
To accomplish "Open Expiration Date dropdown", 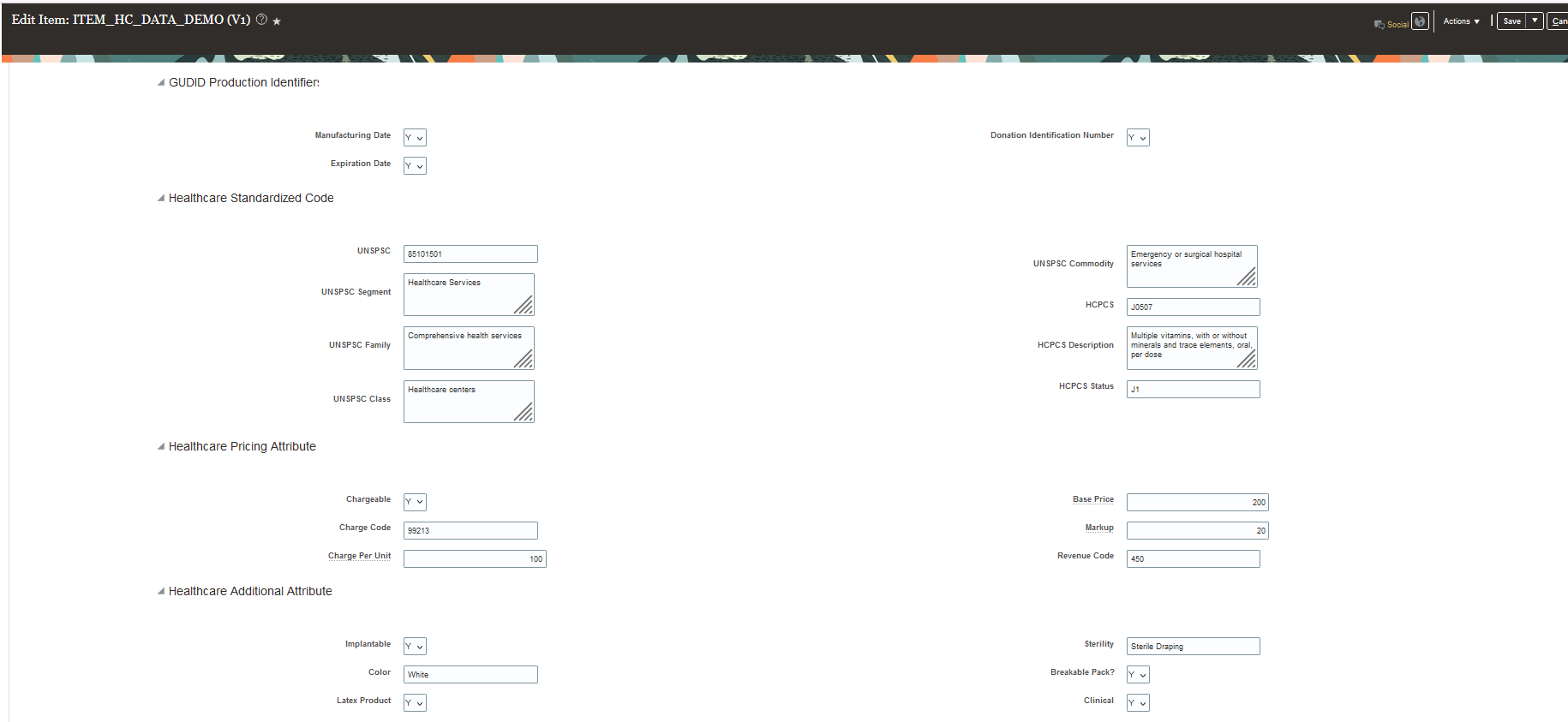I will pos(415,166).
